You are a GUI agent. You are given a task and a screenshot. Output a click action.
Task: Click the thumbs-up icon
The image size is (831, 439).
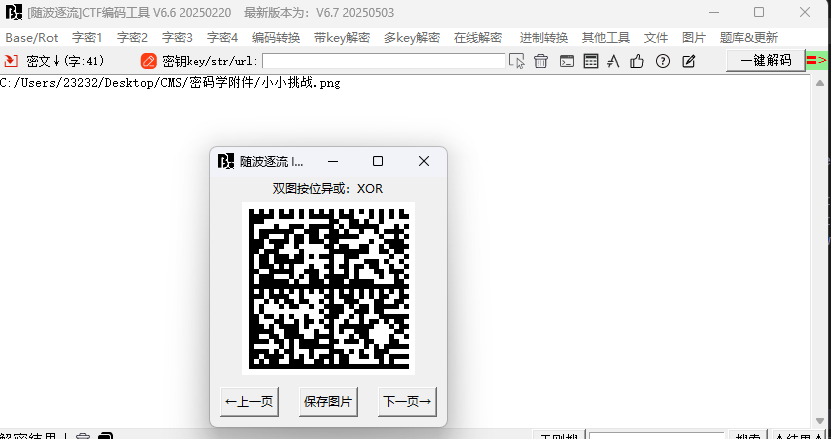coord(637,61)
